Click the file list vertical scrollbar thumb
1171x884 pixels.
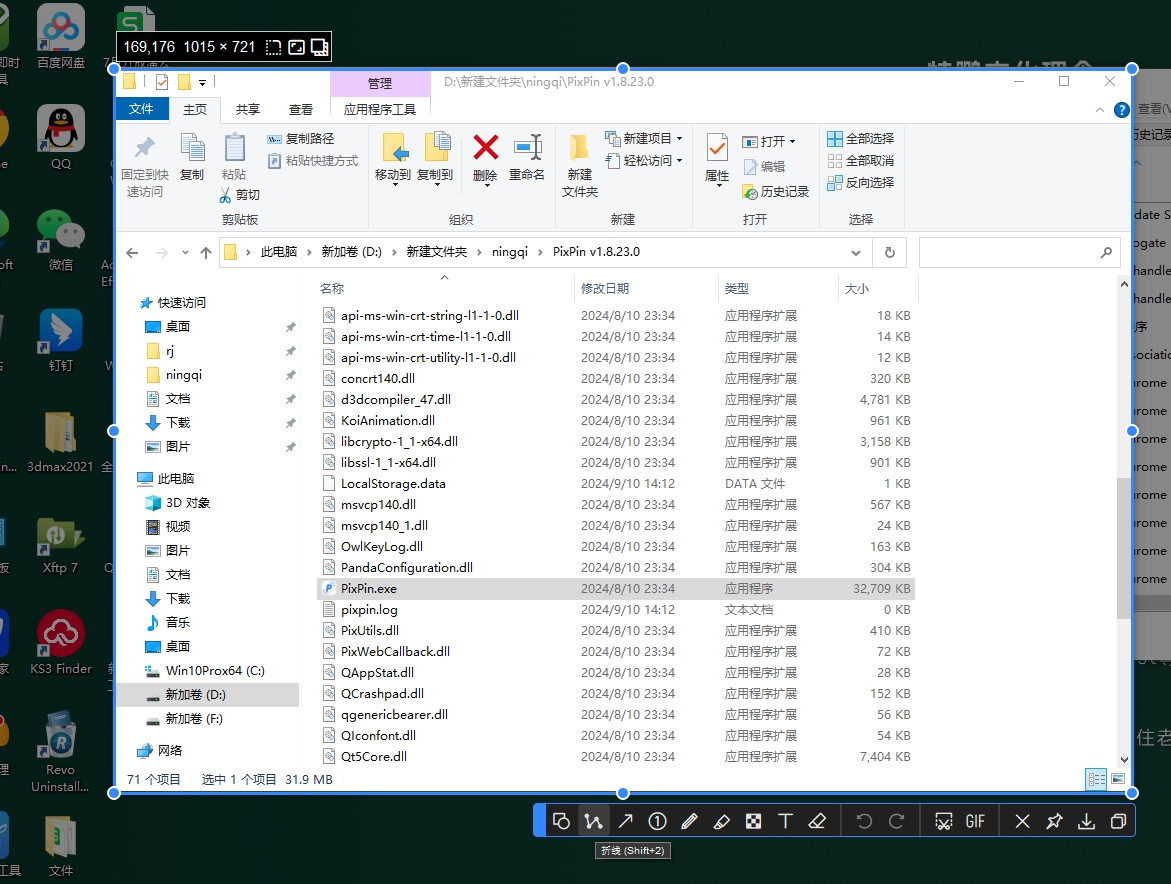(x=1124, y=547)
